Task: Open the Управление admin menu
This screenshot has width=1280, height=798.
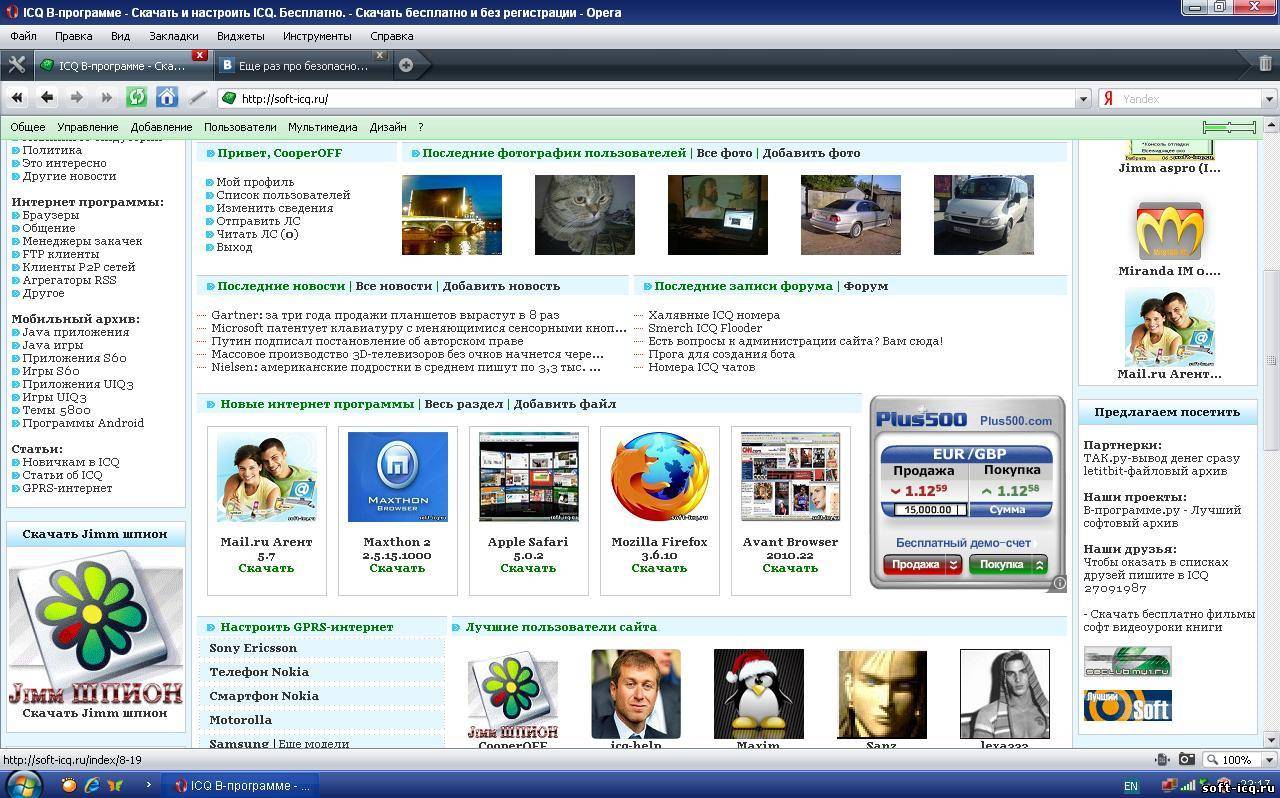Action: click(88, 127)
